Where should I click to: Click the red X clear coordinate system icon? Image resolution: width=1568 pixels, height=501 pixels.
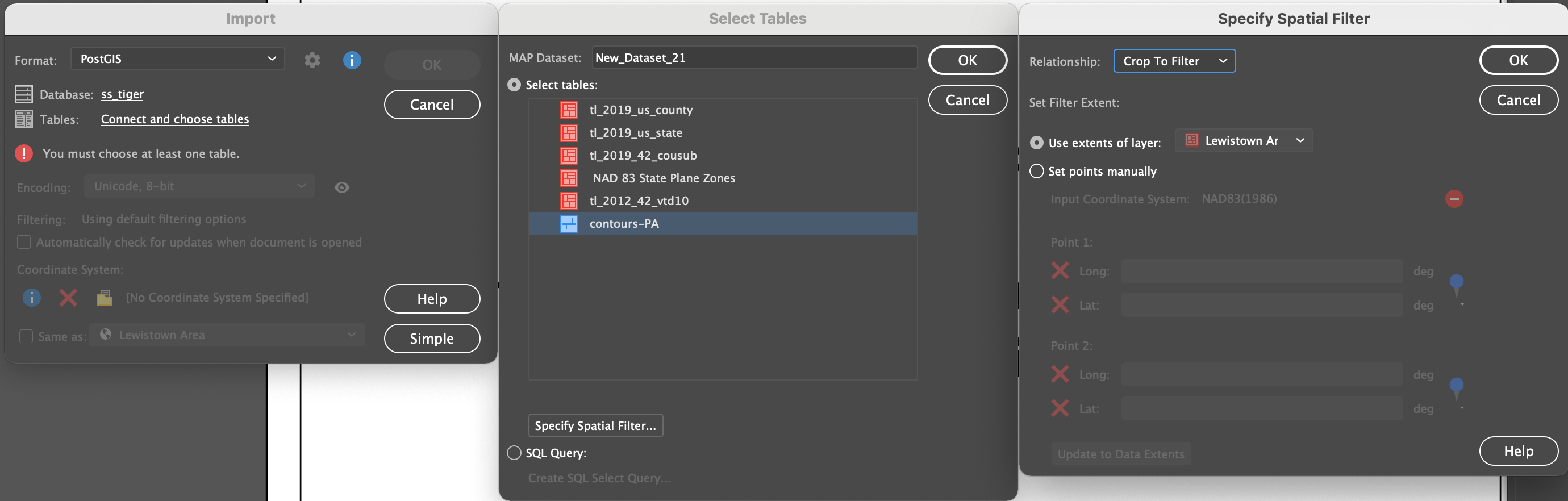point(68,298)
